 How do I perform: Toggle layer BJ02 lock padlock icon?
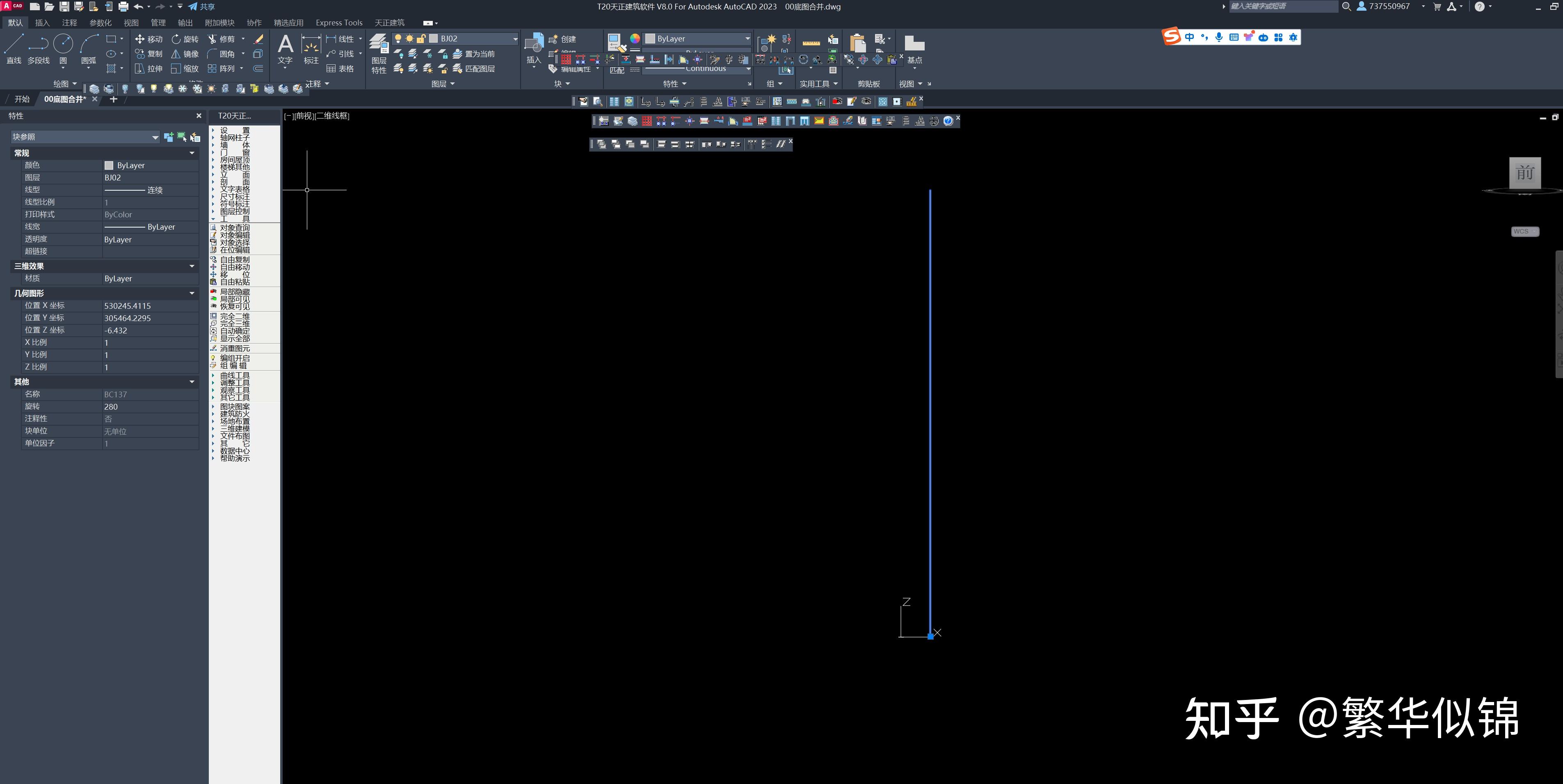pyautogui.click(x=420, y=39)
